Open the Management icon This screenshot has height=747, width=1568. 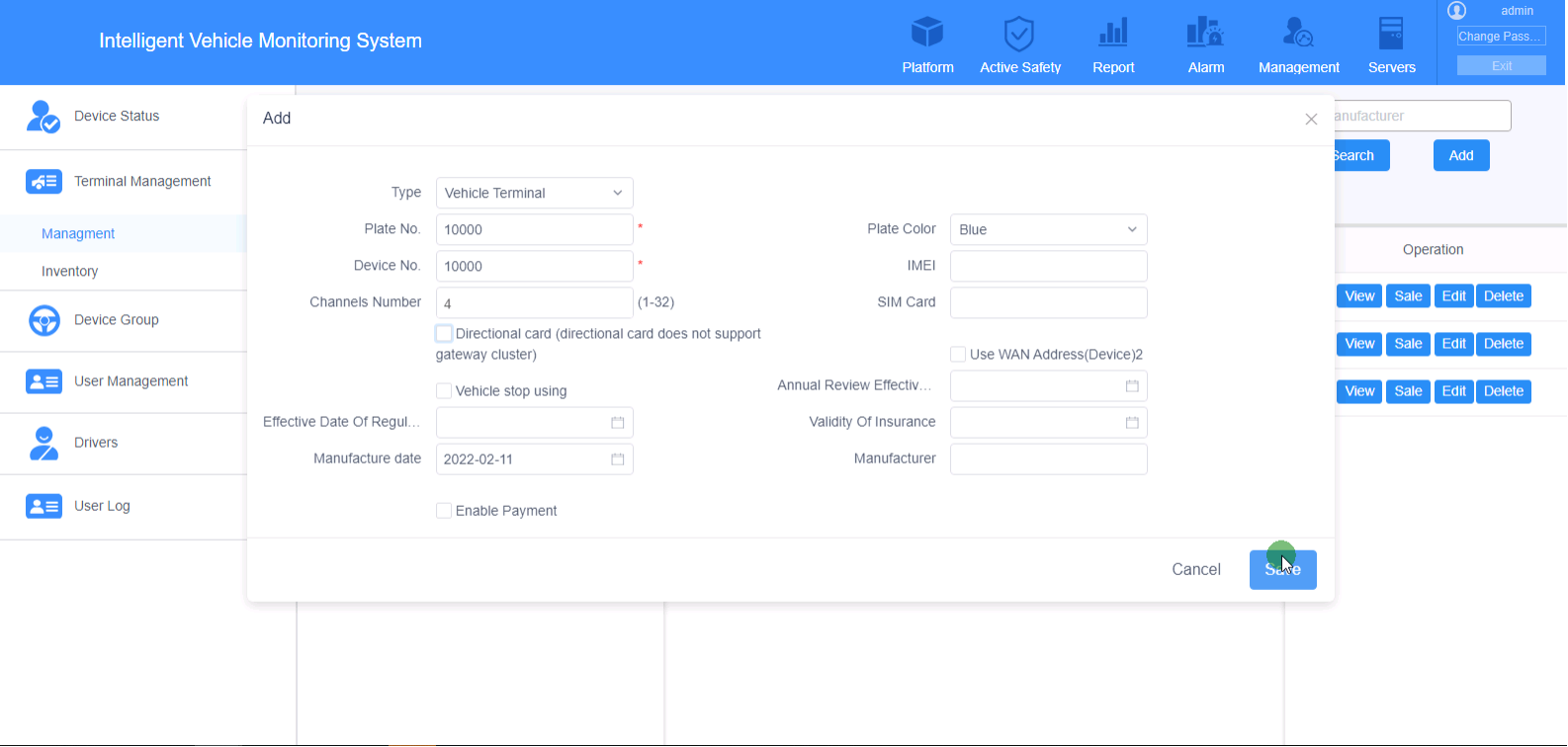[x=1298, y=33]
